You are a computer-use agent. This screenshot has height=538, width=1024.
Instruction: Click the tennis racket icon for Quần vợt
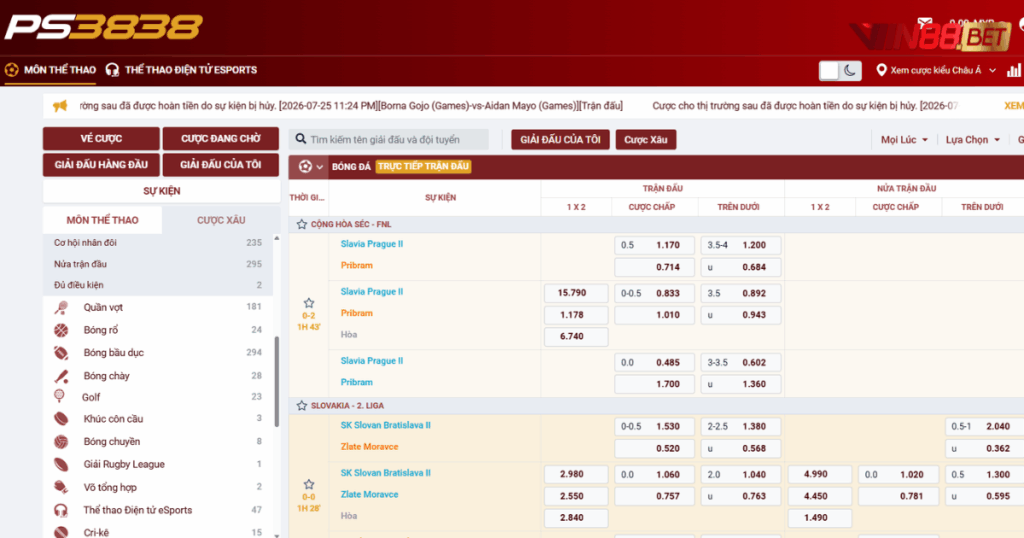click(61, 308)
